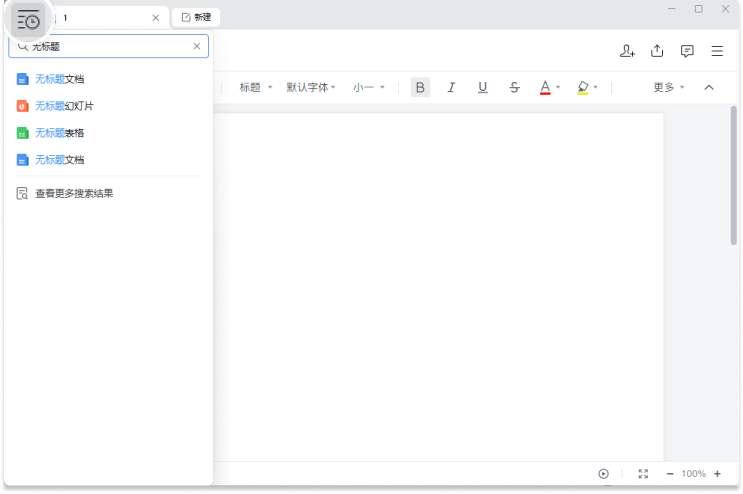Open the 无标题表格 search result
Screen dimensions: 743x494
point(109,133)
